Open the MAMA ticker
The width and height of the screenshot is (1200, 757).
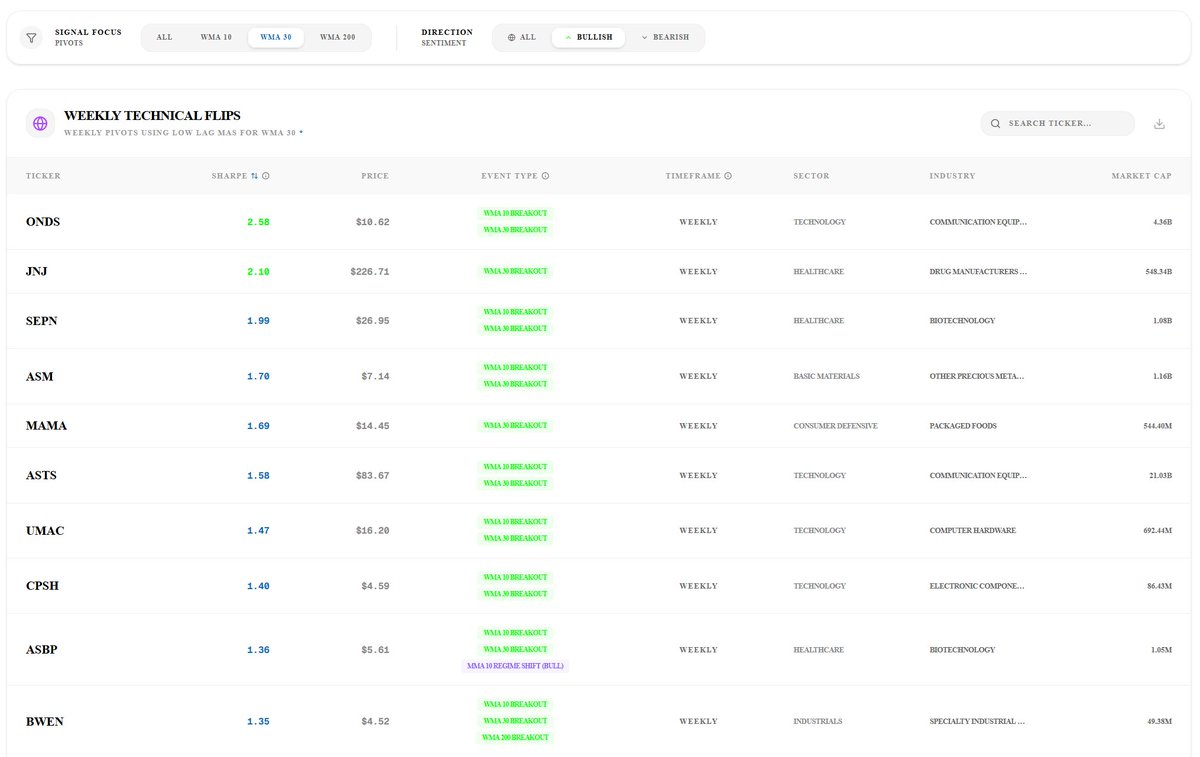coord(46,426)
